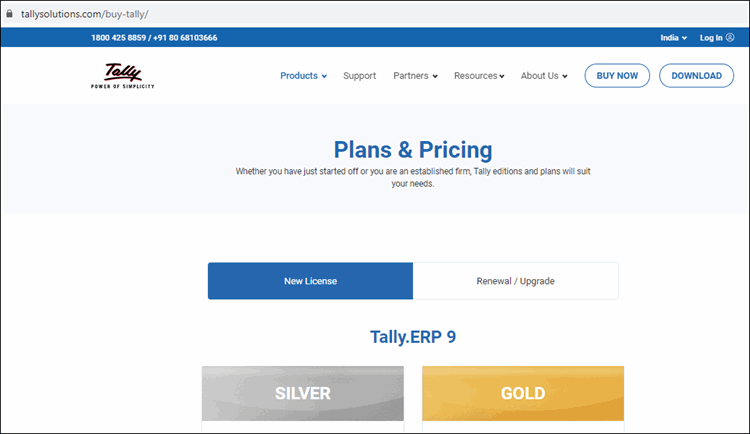Click the tallysolutions.com URL in address bar
750x434 pixels.
tap(85, 14)
